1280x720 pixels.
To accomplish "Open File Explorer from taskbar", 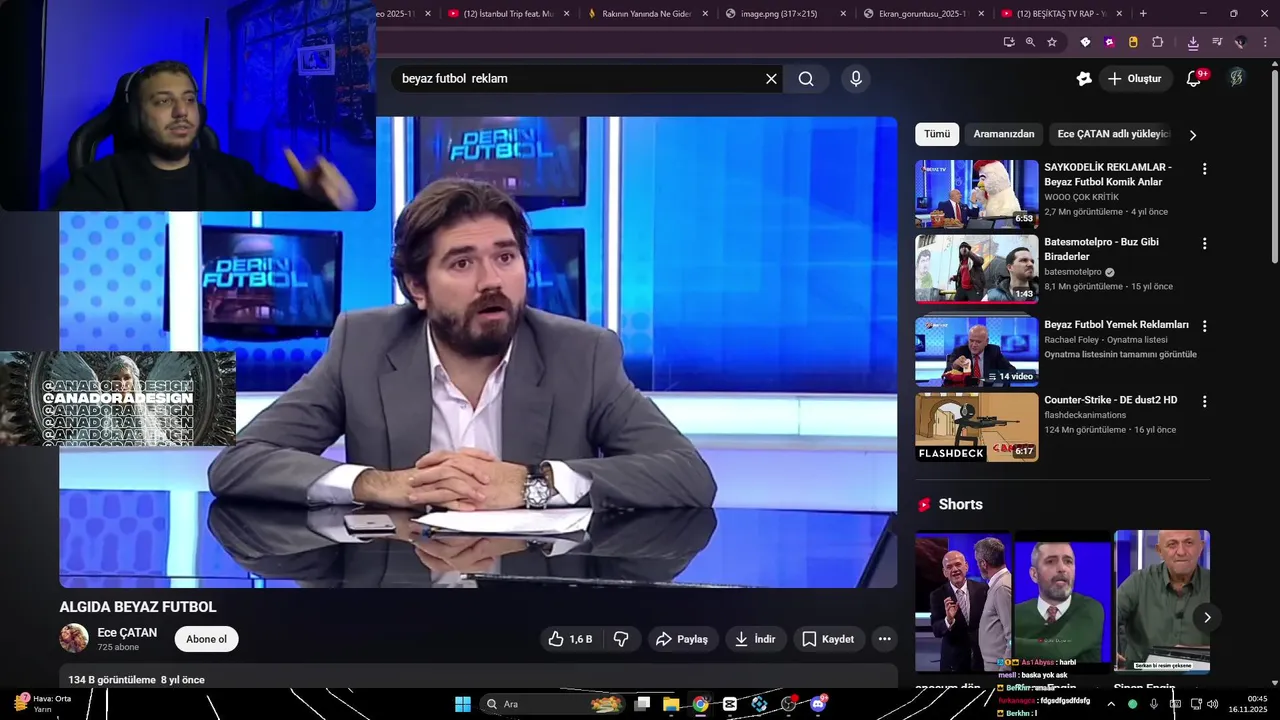I will coord(671,704).
